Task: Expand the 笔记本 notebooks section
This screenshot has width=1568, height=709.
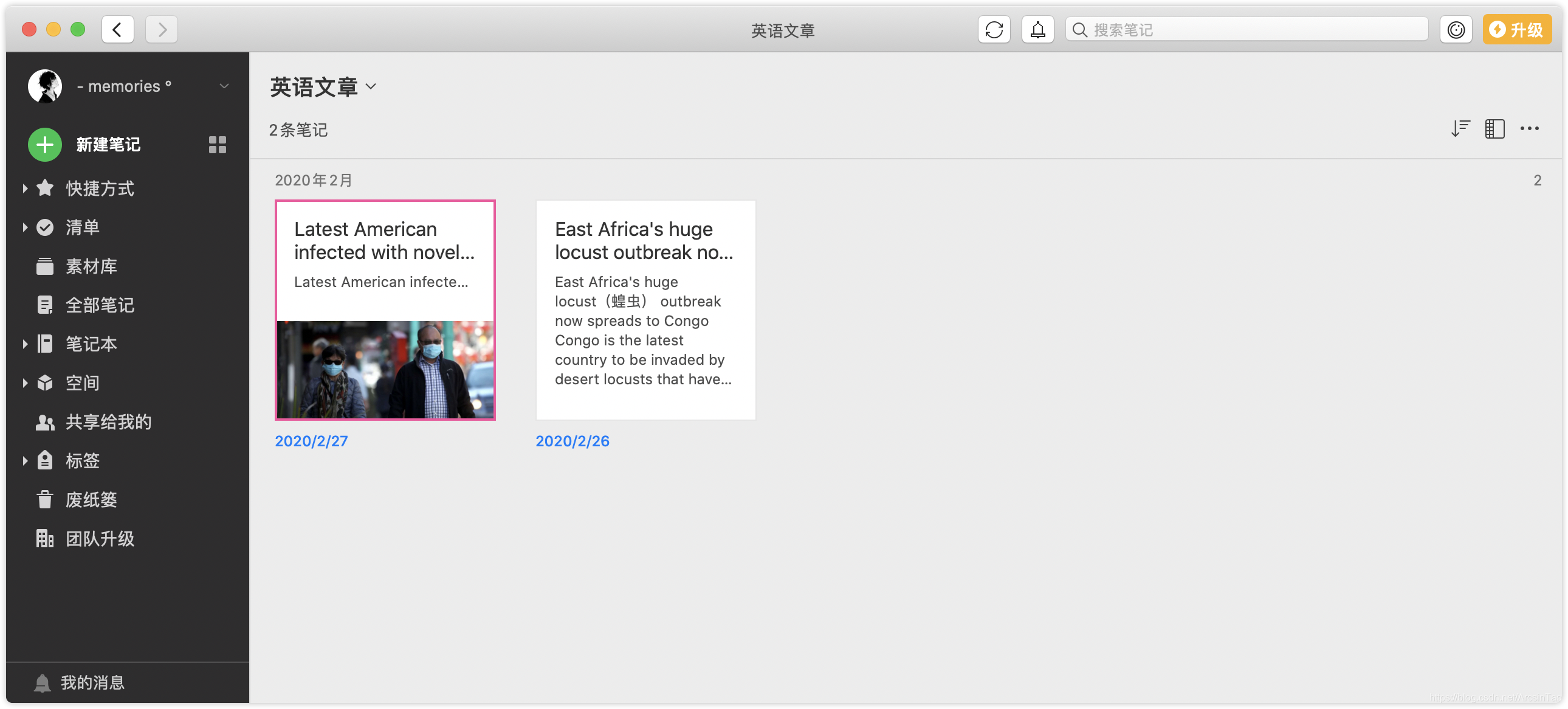Action: 25,344
